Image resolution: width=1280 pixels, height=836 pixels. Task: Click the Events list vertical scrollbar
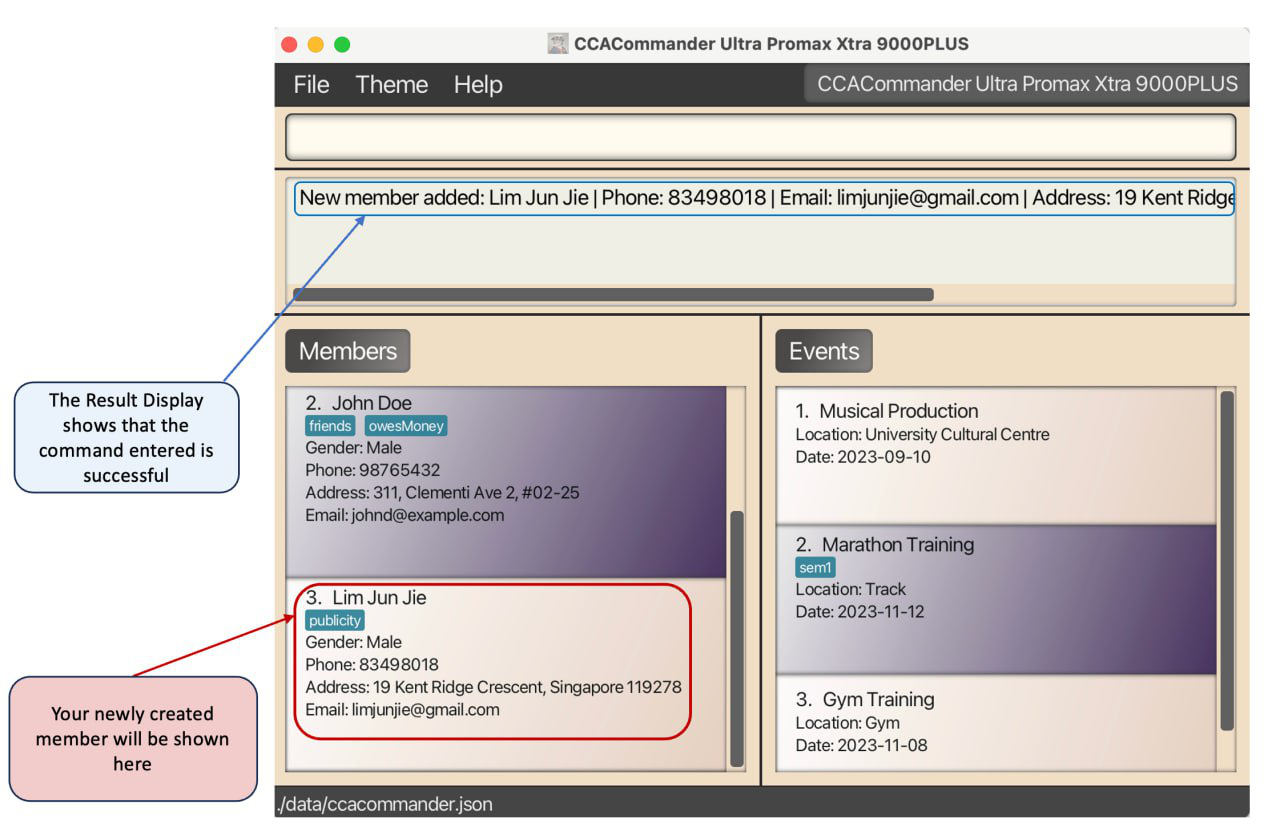pos(1227,560)
